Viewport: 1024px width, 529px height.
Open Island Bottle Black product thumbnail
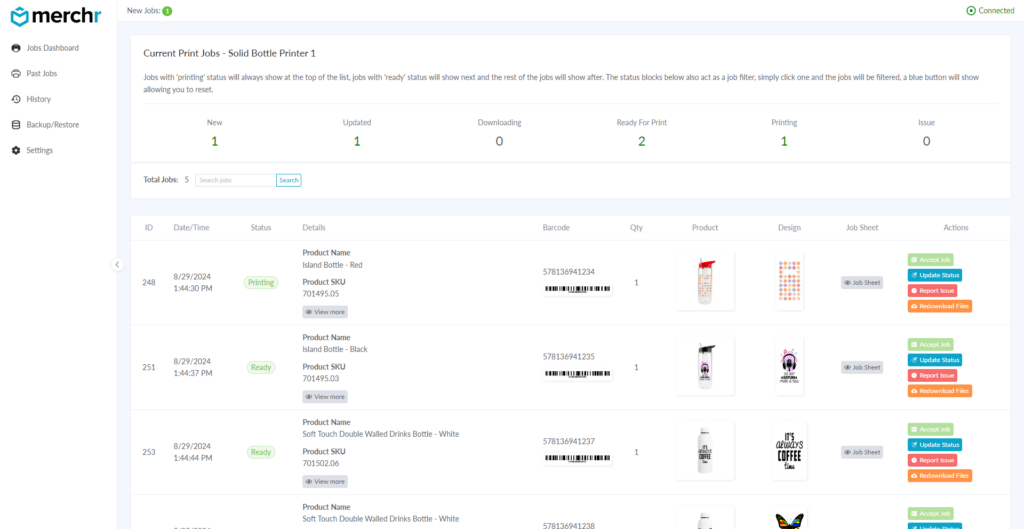click(x=705, y=366)
